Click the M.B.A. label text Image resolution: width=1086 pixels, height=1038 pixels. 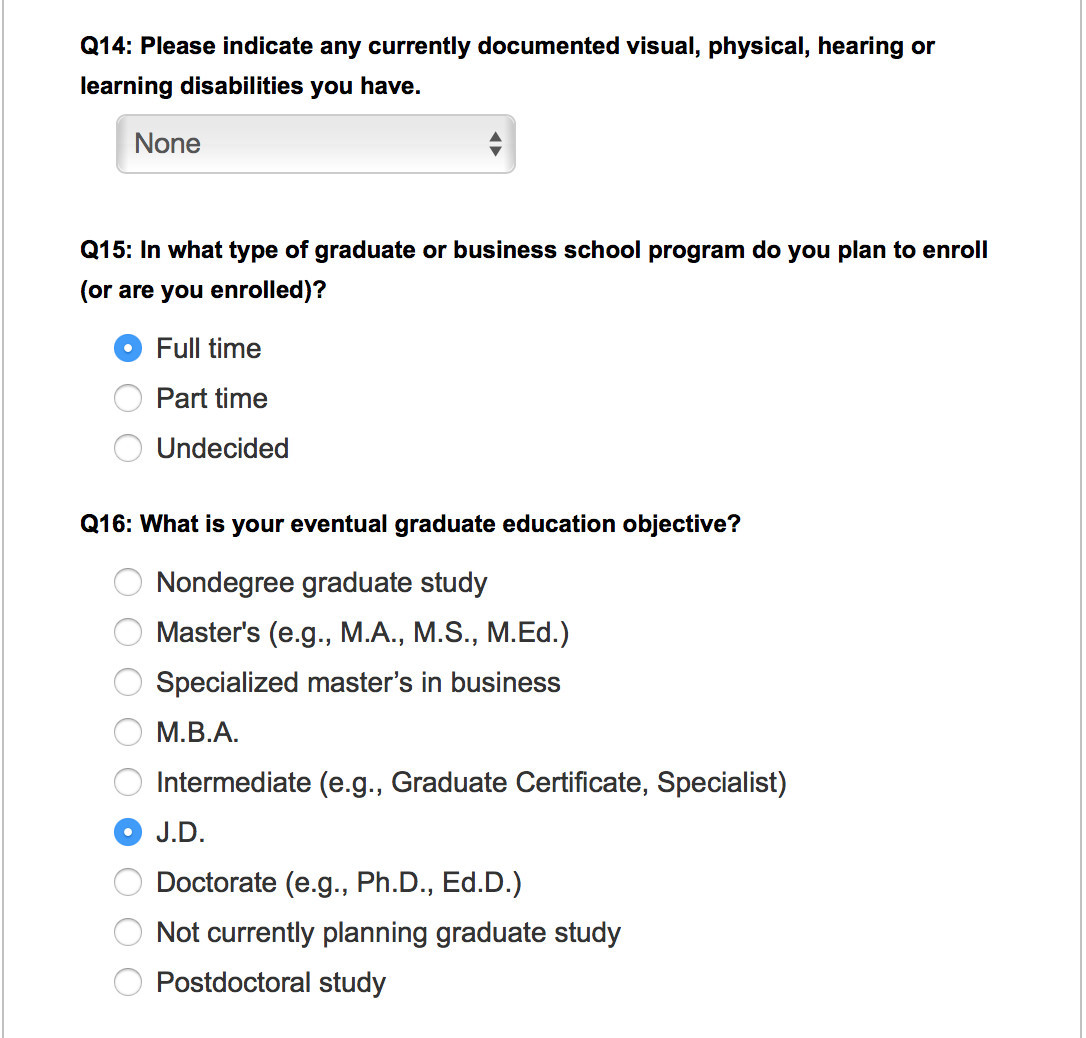[x=197, y=732]
